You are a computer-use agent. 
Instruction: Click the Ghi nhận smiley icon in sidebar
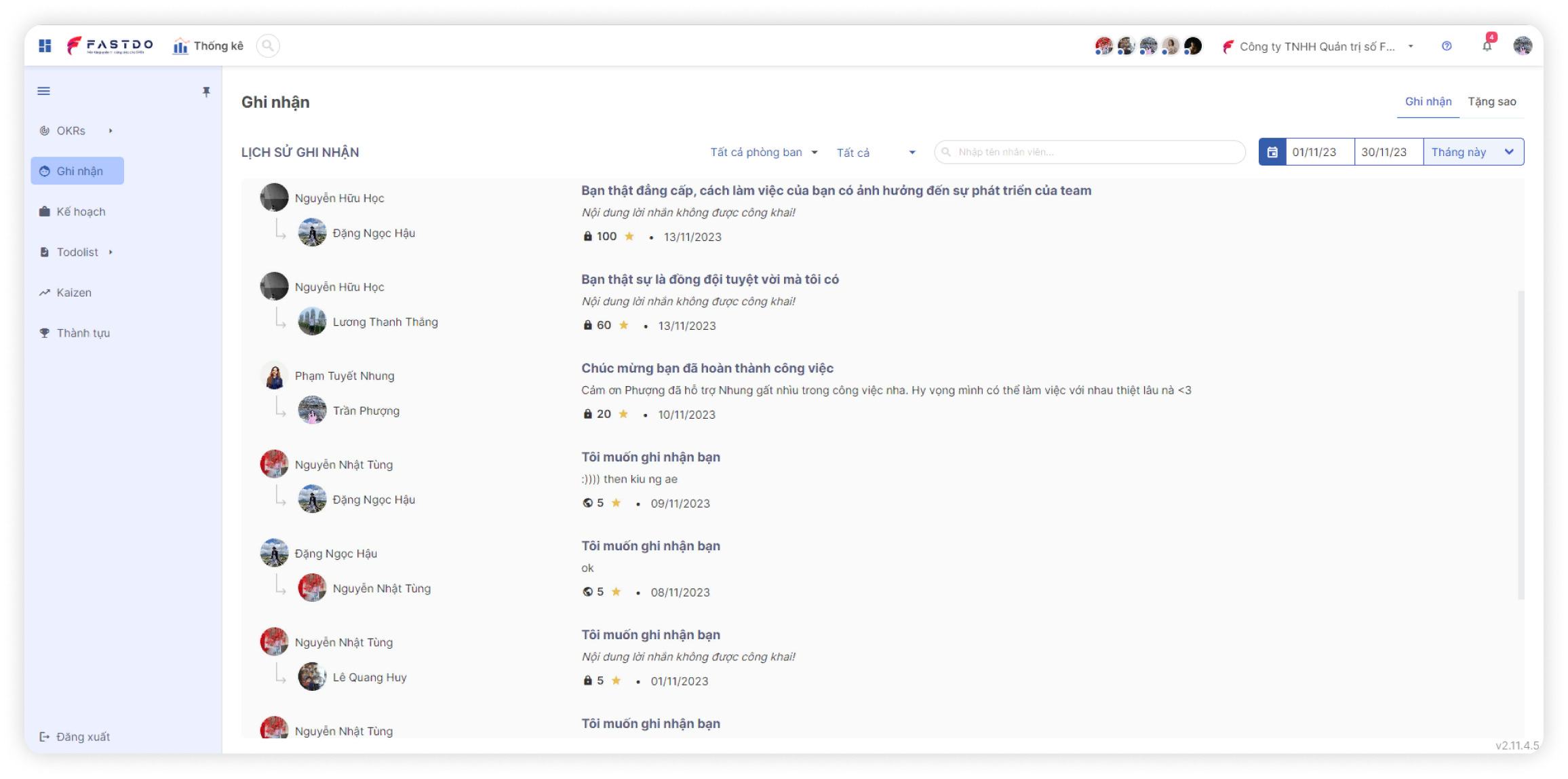(x=45, y=171)
